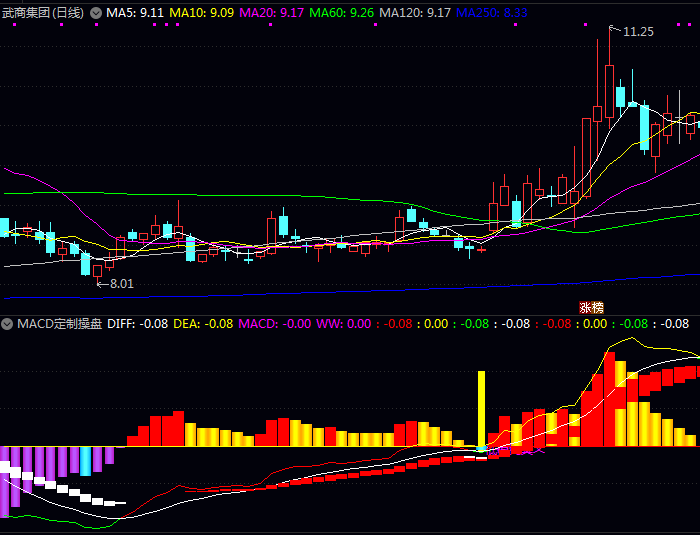Expand the main chart indicator dropdown arrow

96,13
